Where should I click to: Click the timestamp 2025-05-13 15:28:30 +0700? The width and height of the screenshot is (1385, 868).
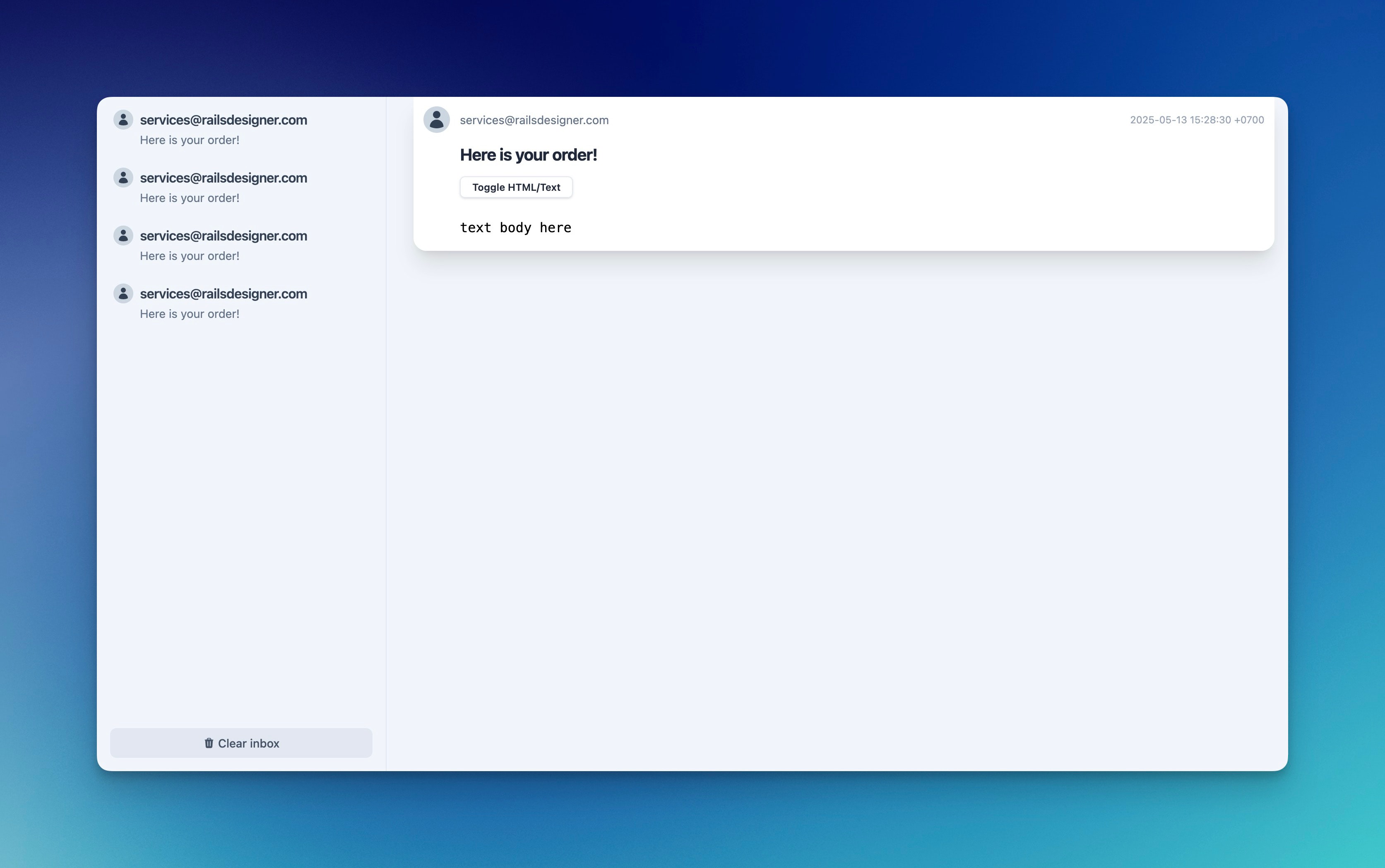1197,120
